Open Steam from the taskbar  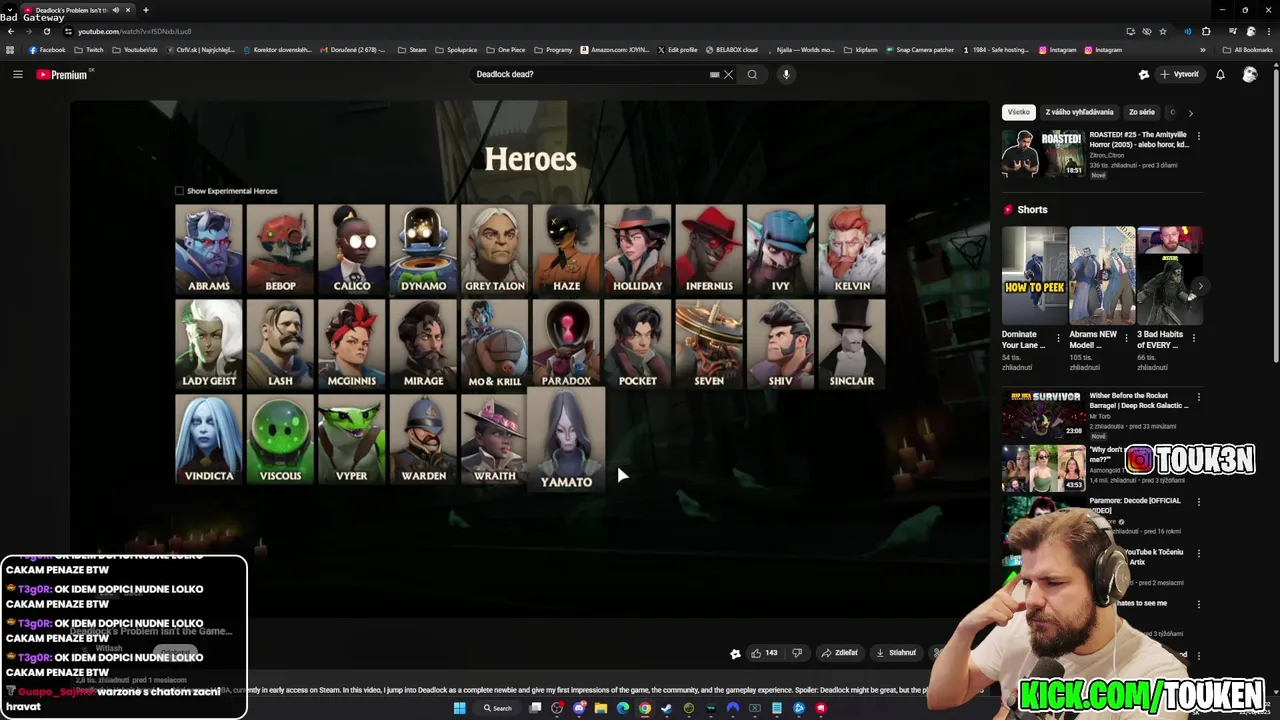click(x=667, y=708)
